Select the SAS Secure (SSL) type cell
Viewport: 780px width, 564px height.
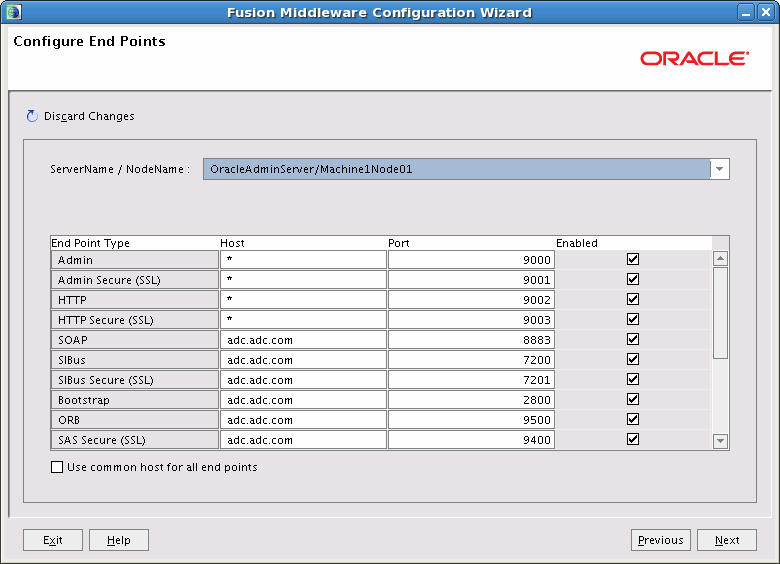coord(135,440)
